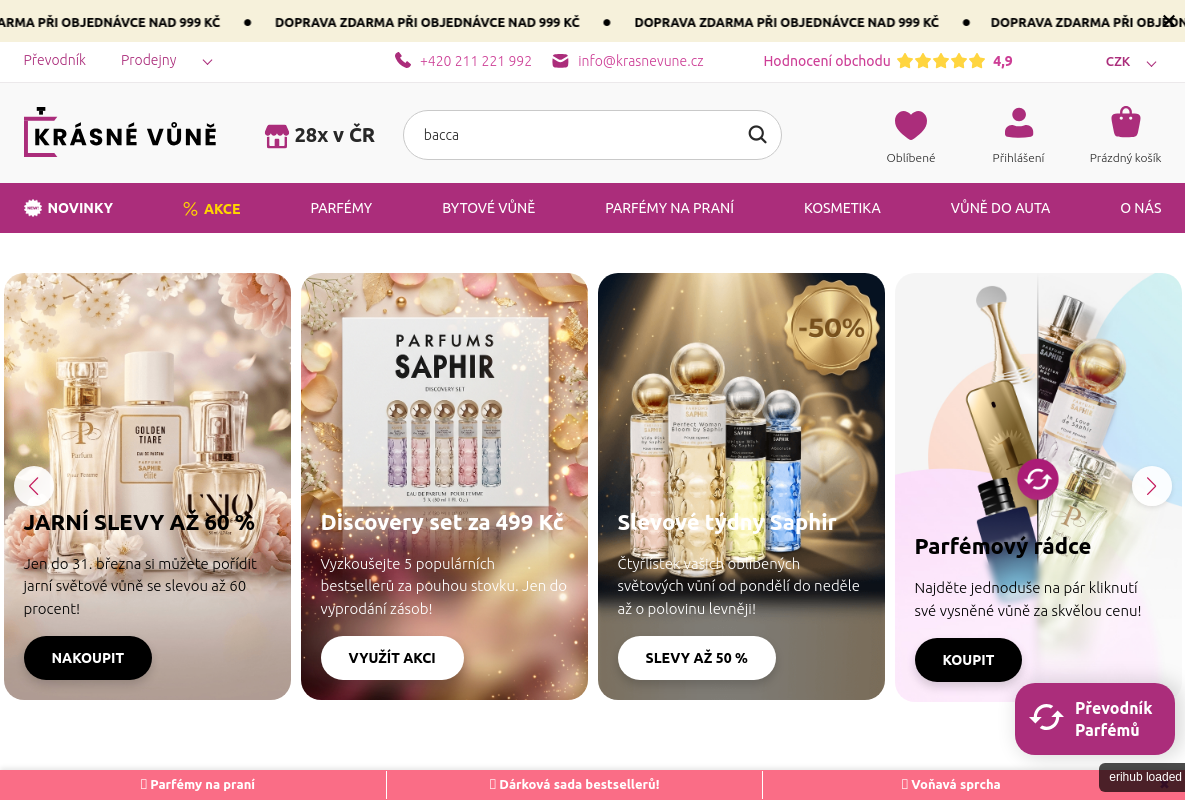This screenshot has height=800, width=1200.
Task: Click arrows icon in Převodník Parfémů button
Action: pos(1047,718)
